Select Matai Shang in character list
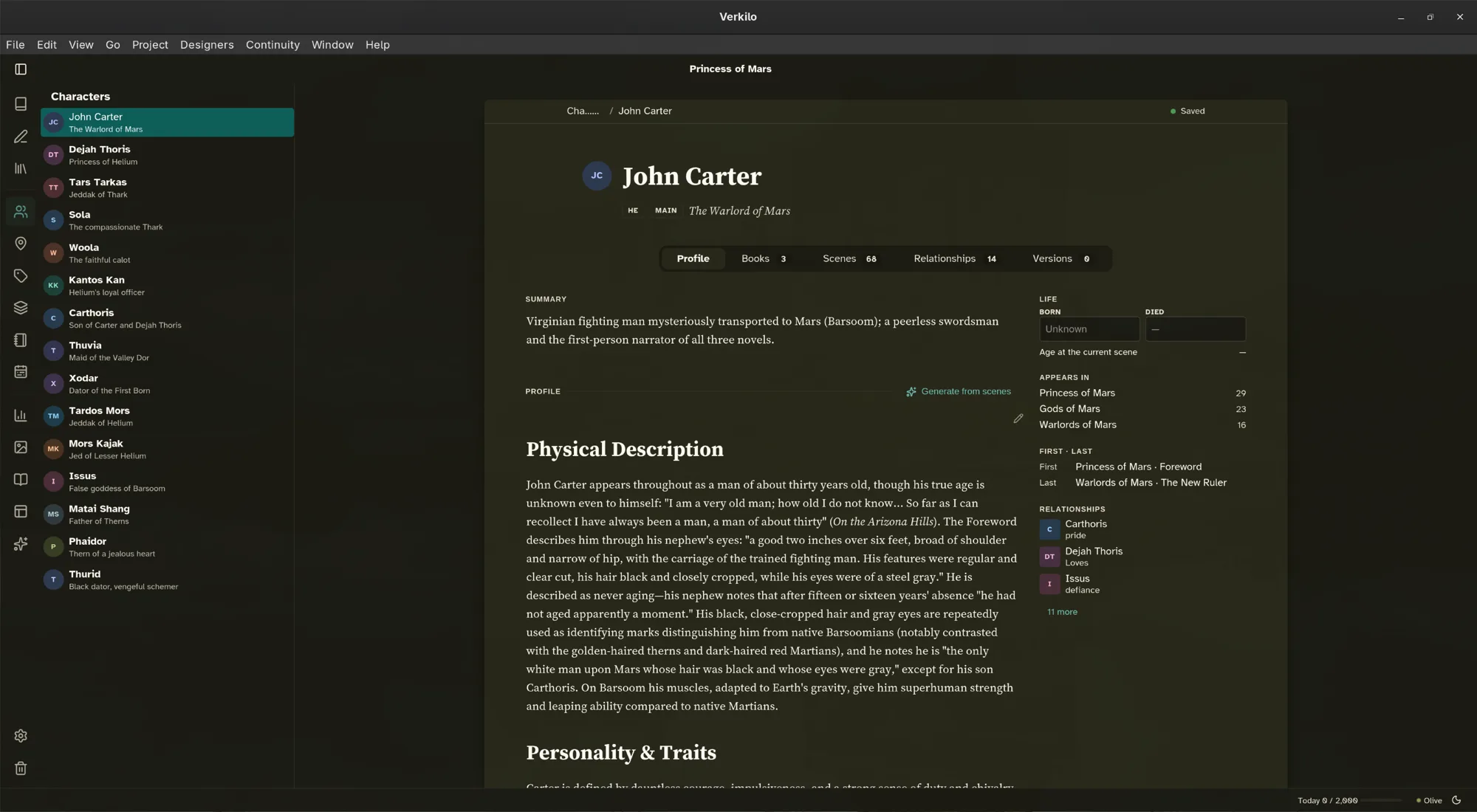The image size is (1477, 812). (167, 515)
